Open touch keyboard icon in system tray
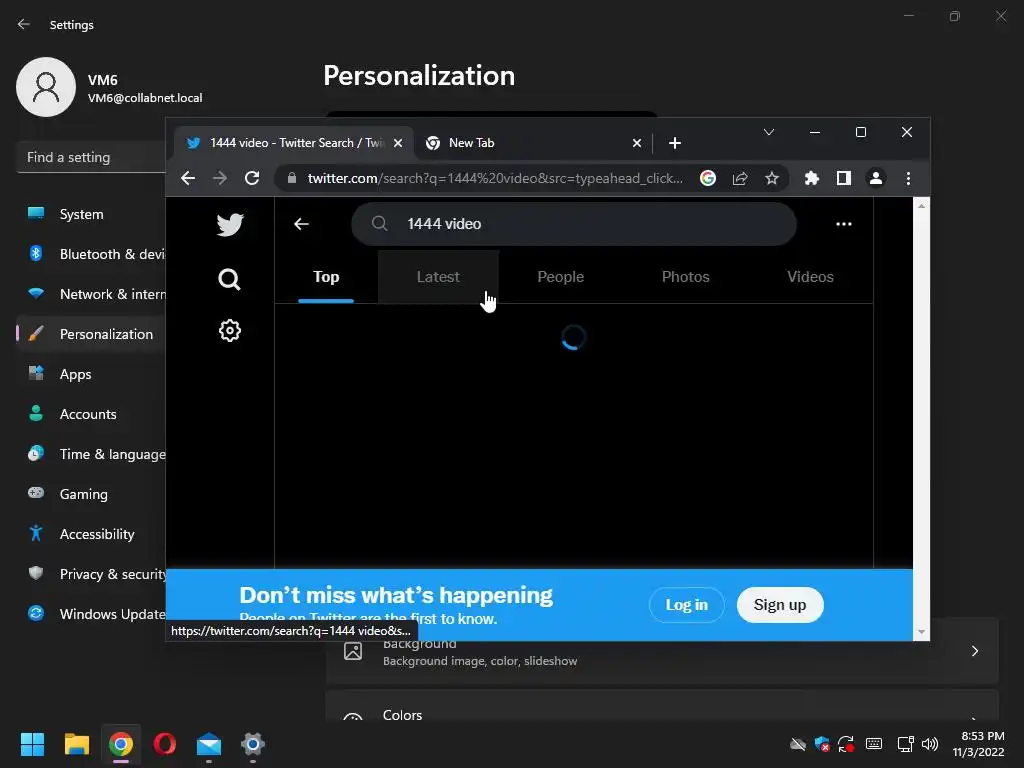 (874, 744)
